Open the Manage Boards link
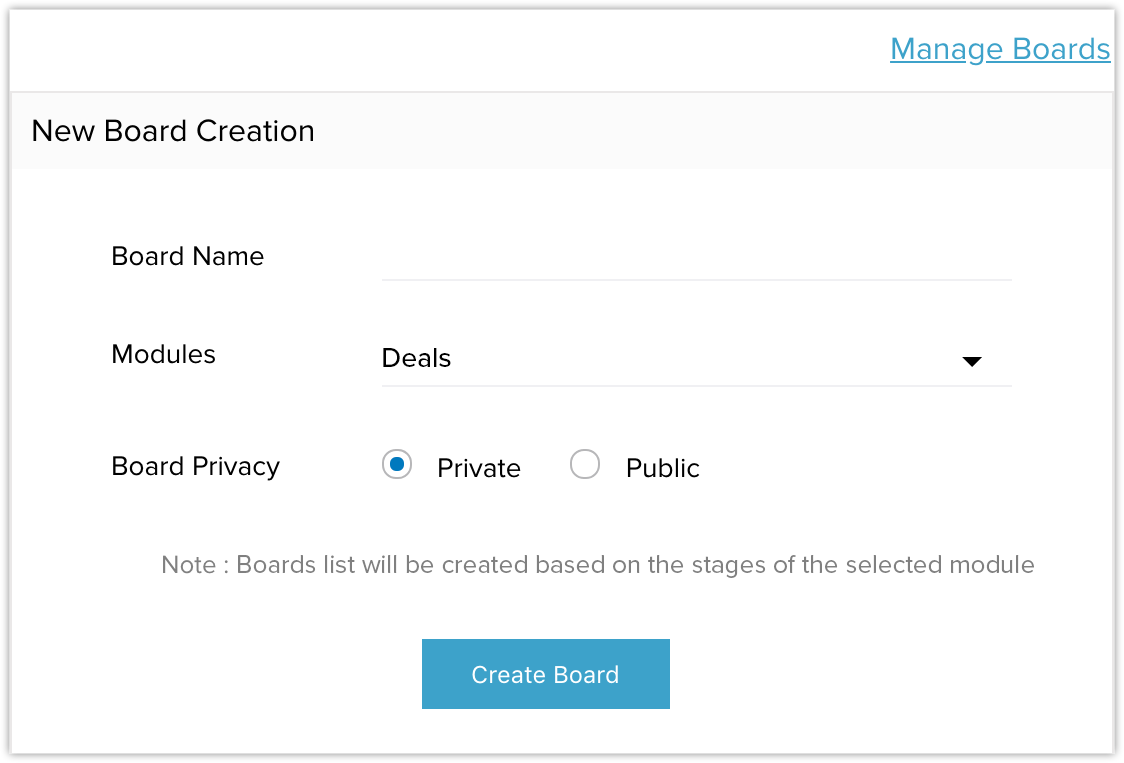The width and height of the screenshot is (1124, 763). coord(999,49)
